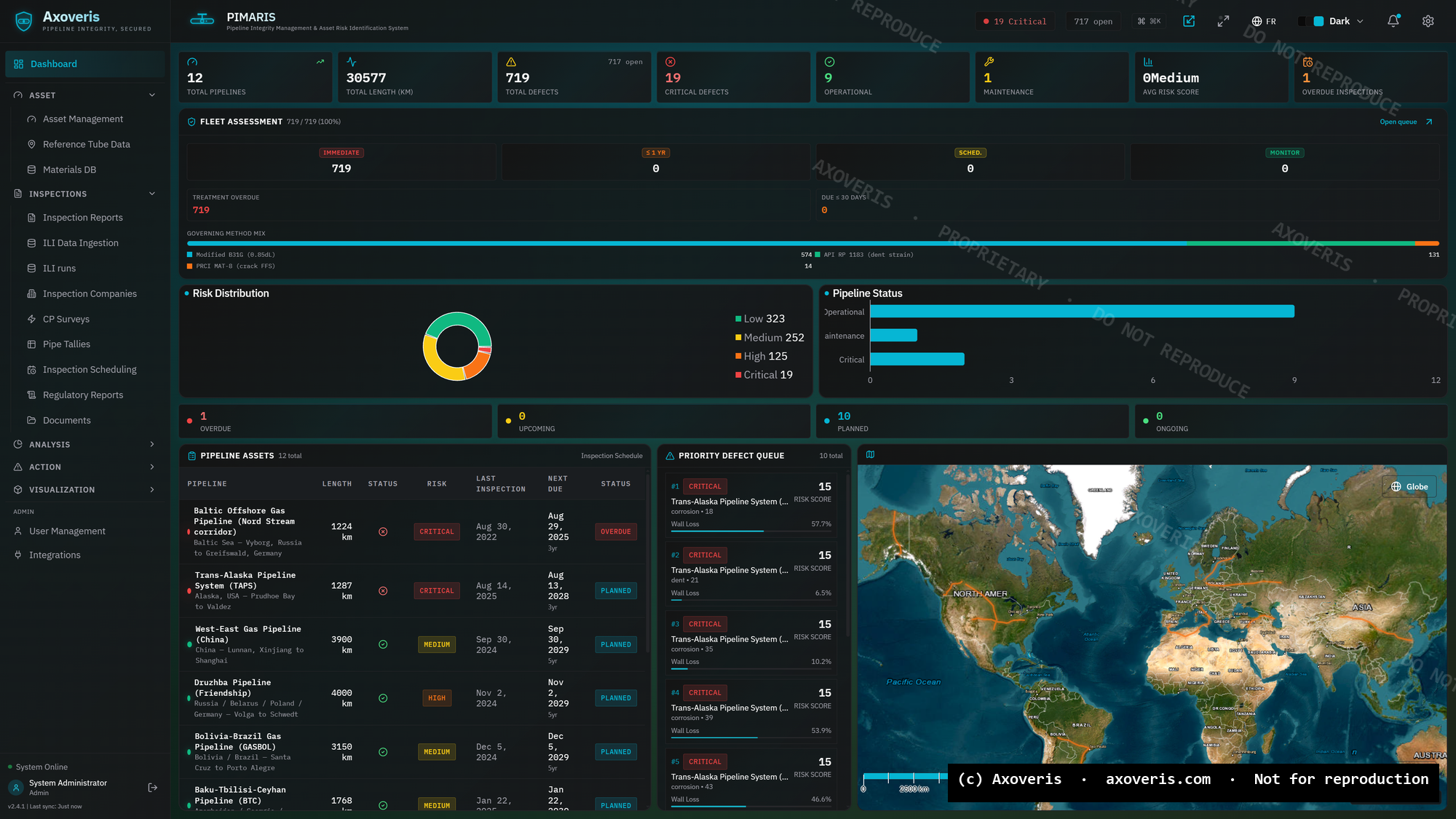Open the Planned inspections count card
The image size is (1456, 819).
[972, 422]
